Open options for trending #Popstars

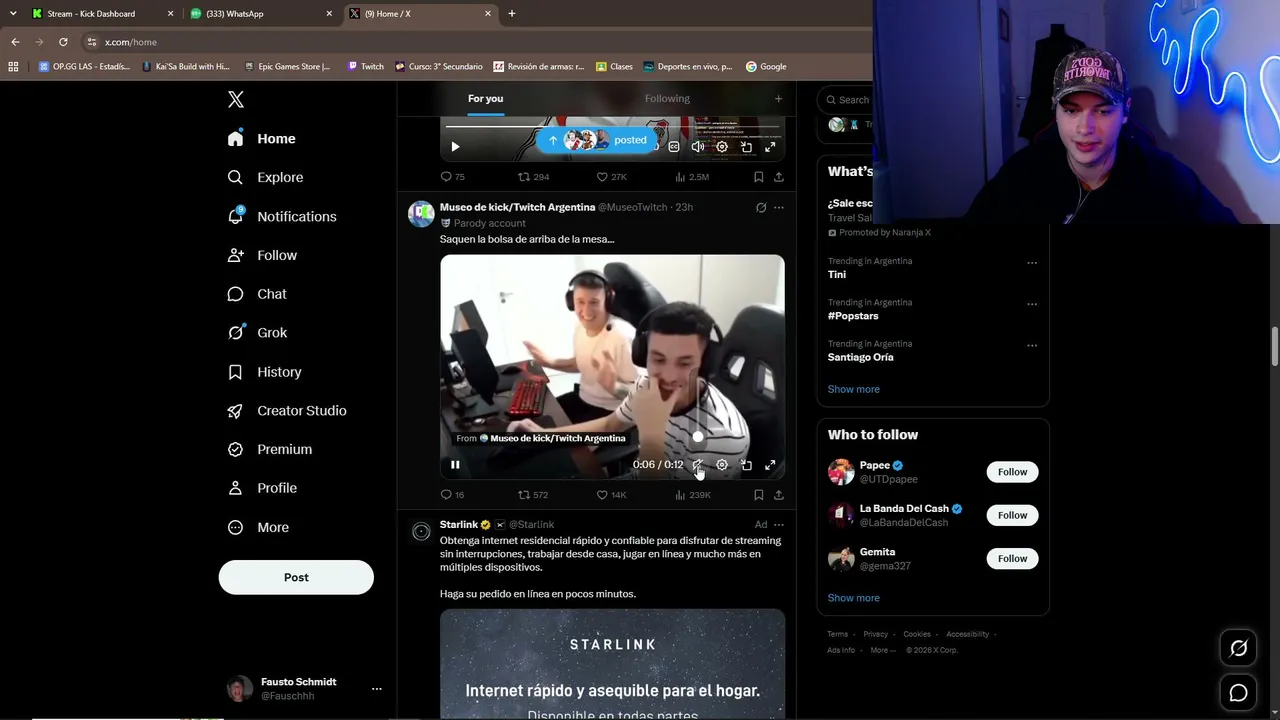point(1031,304)
